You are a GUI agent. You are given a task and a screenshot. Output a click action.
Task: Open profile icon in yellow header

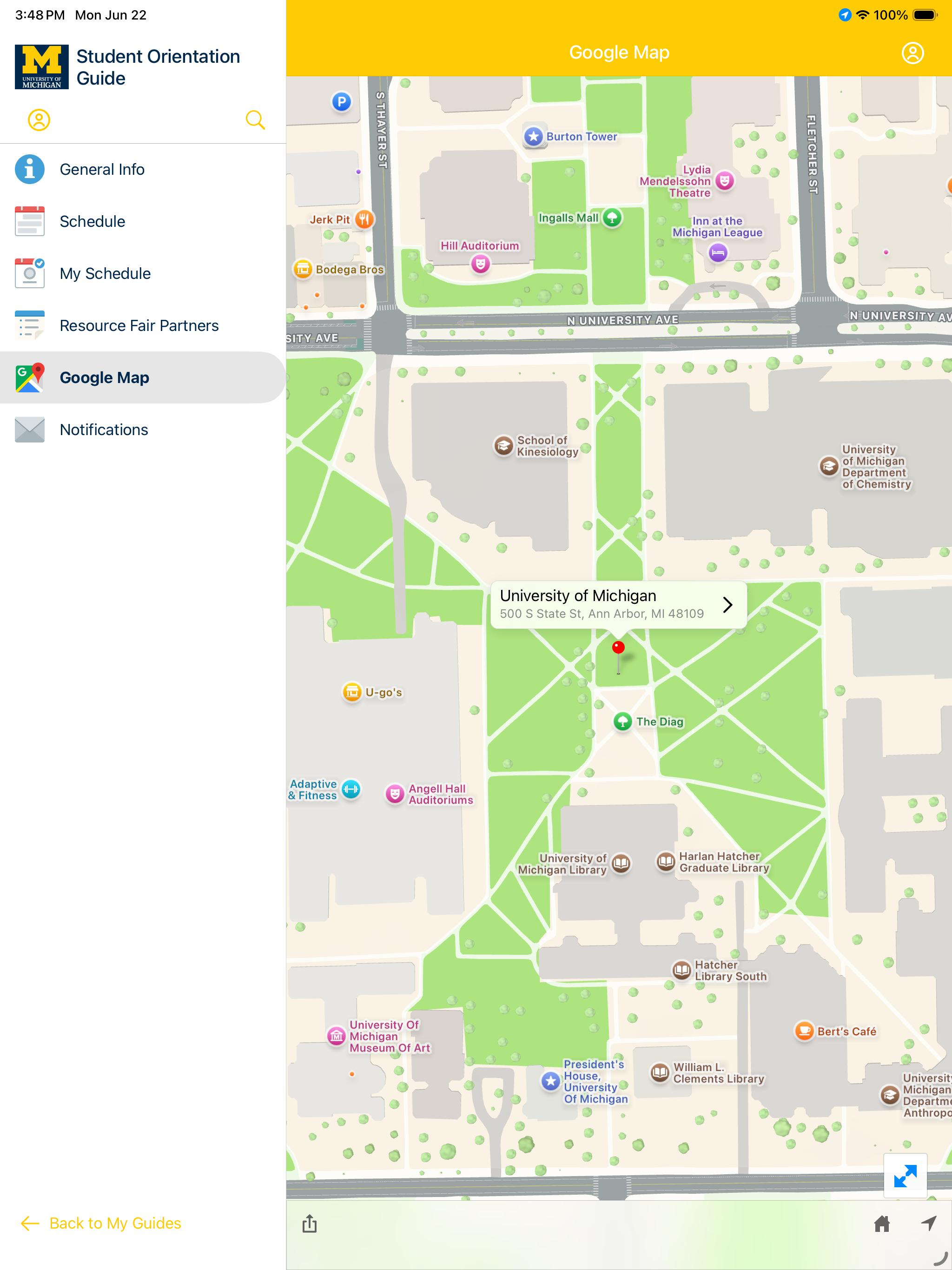(x=912, y=53)
